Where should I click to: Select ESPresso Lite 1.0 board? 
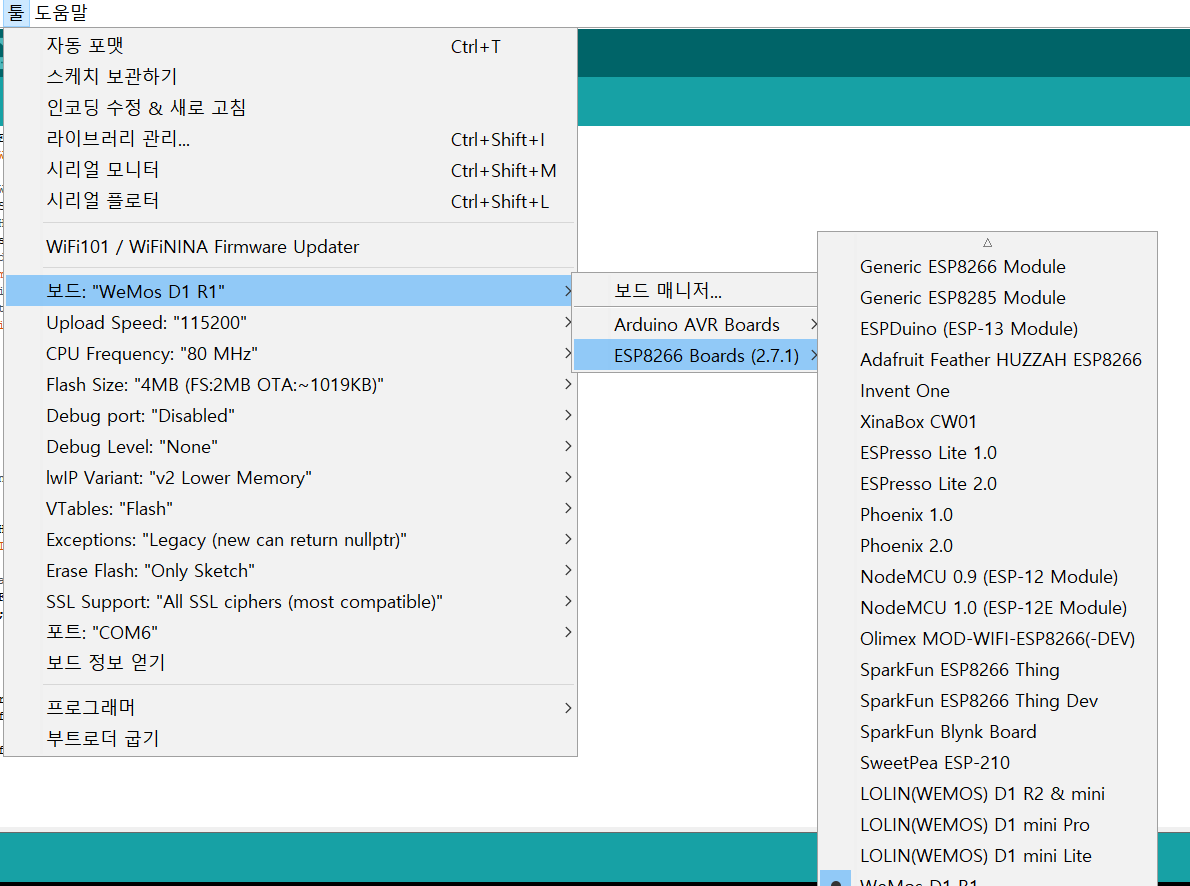click(987, 453)
